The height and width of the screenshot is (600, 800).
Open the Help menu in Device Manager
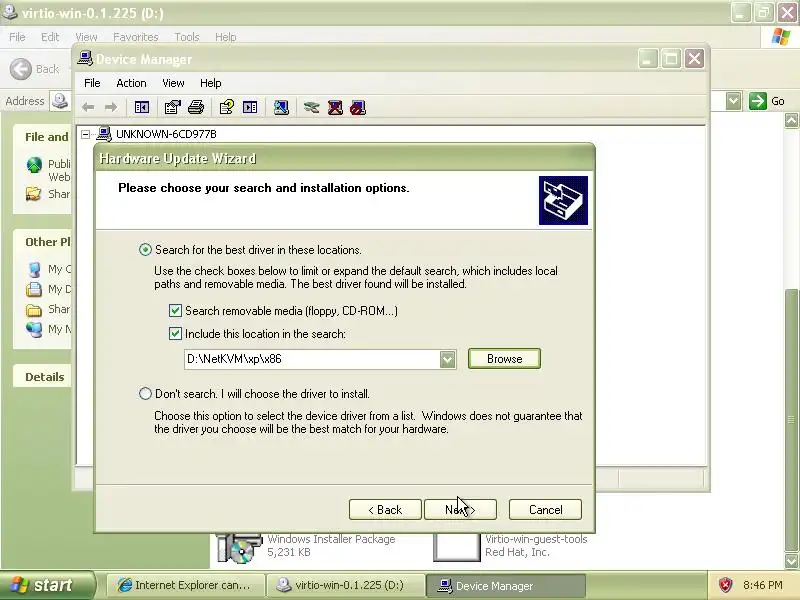tap(210, 83)
